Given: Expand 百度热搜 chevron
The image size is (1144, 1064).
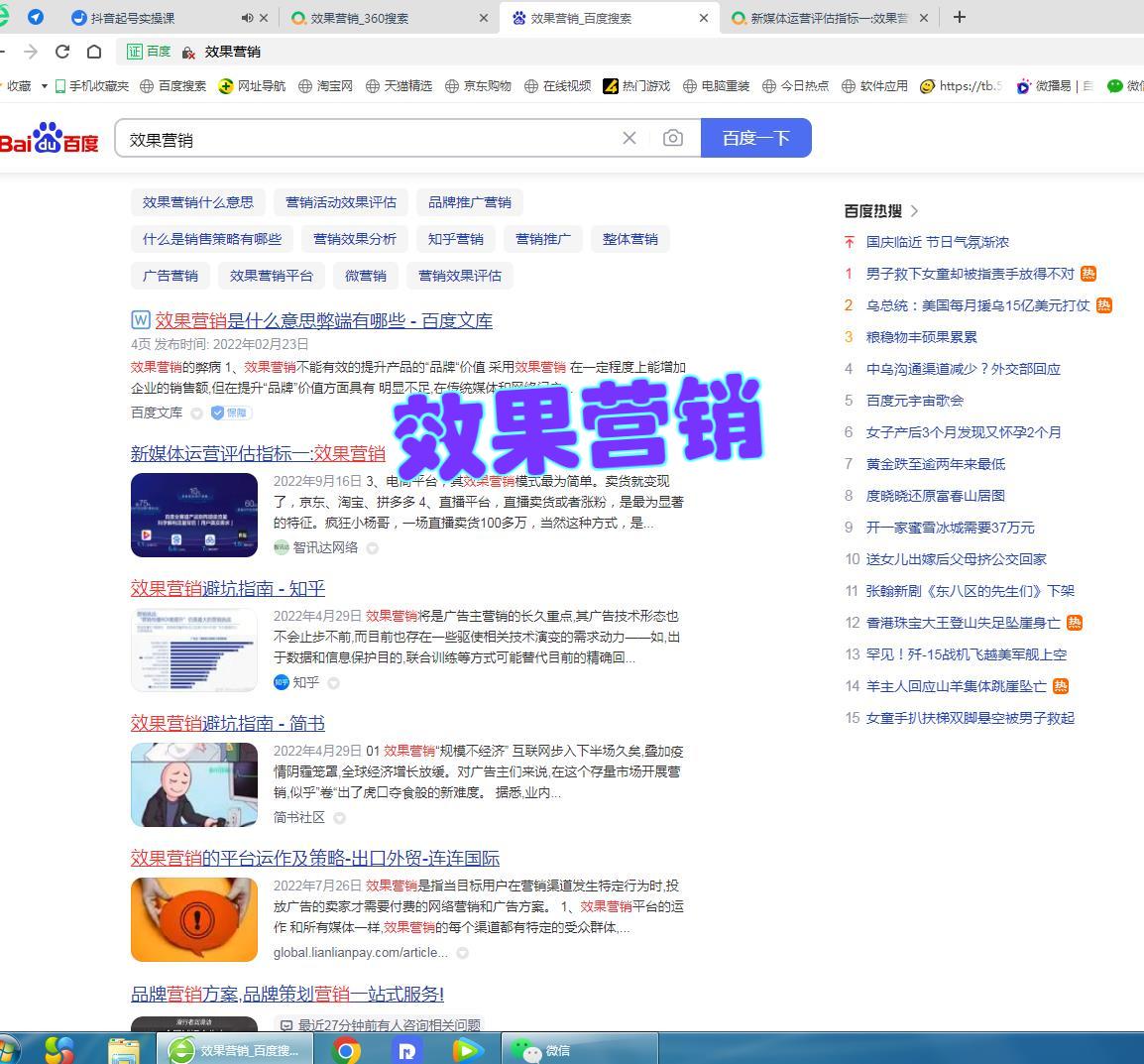Looking at the screenshot, I should (x=914, y=211).
